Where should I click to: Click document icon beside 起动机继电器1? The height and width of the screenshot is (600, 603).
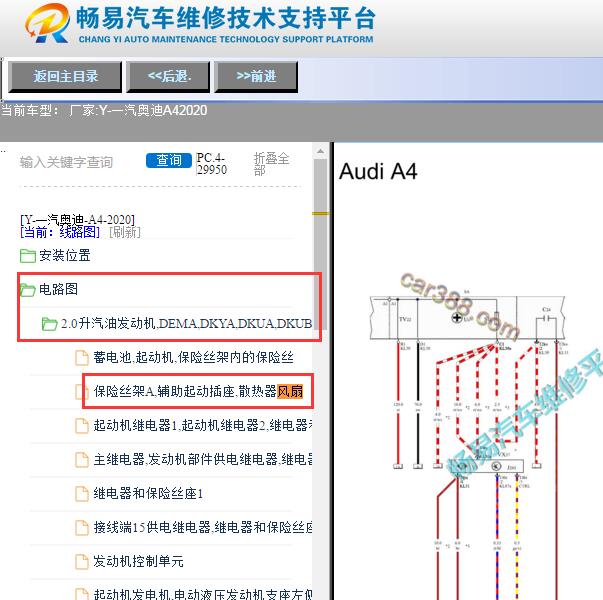(x=82, y=425)
